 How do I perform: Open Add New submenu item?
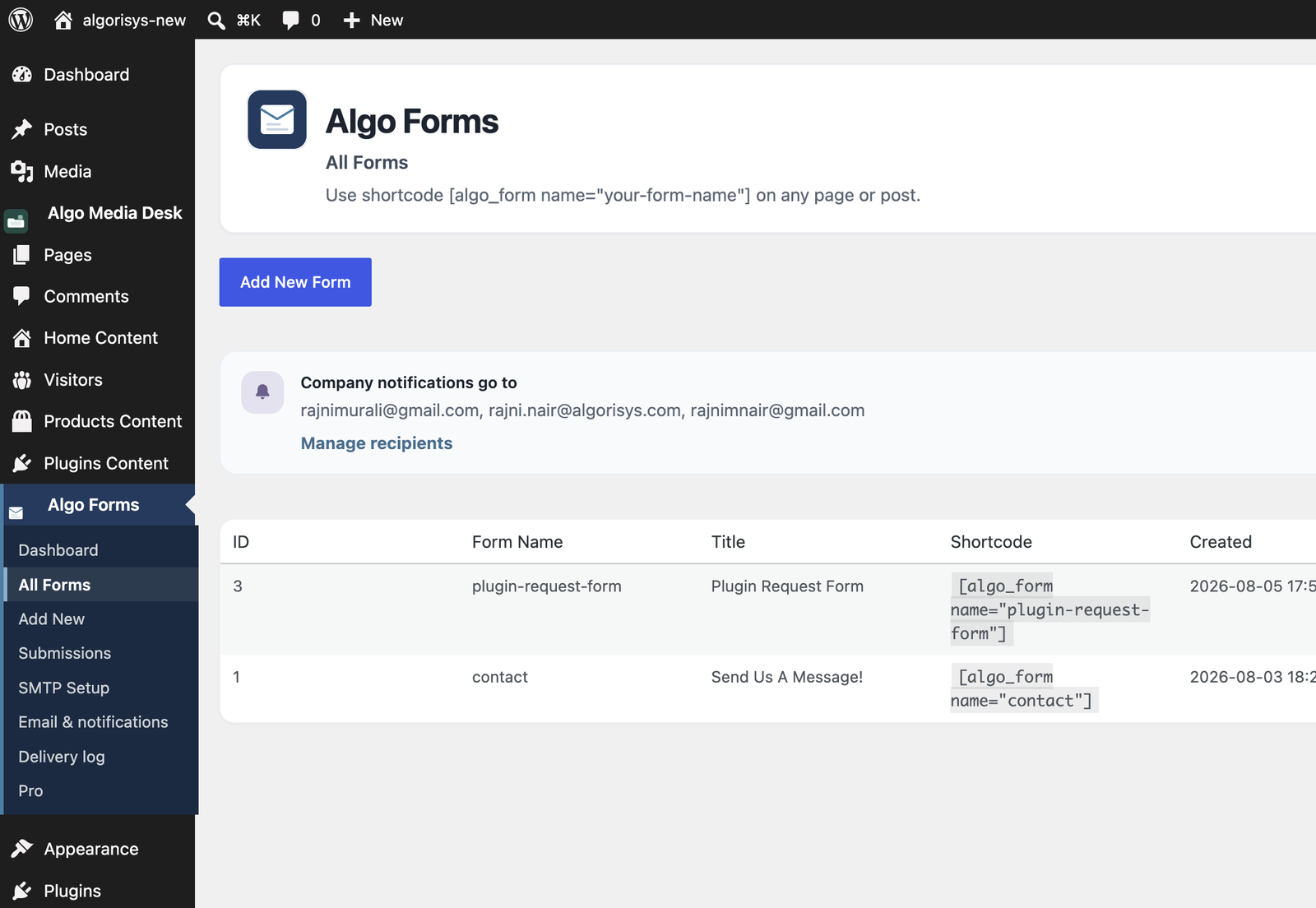pyautogui.click(x=51, y=619)
